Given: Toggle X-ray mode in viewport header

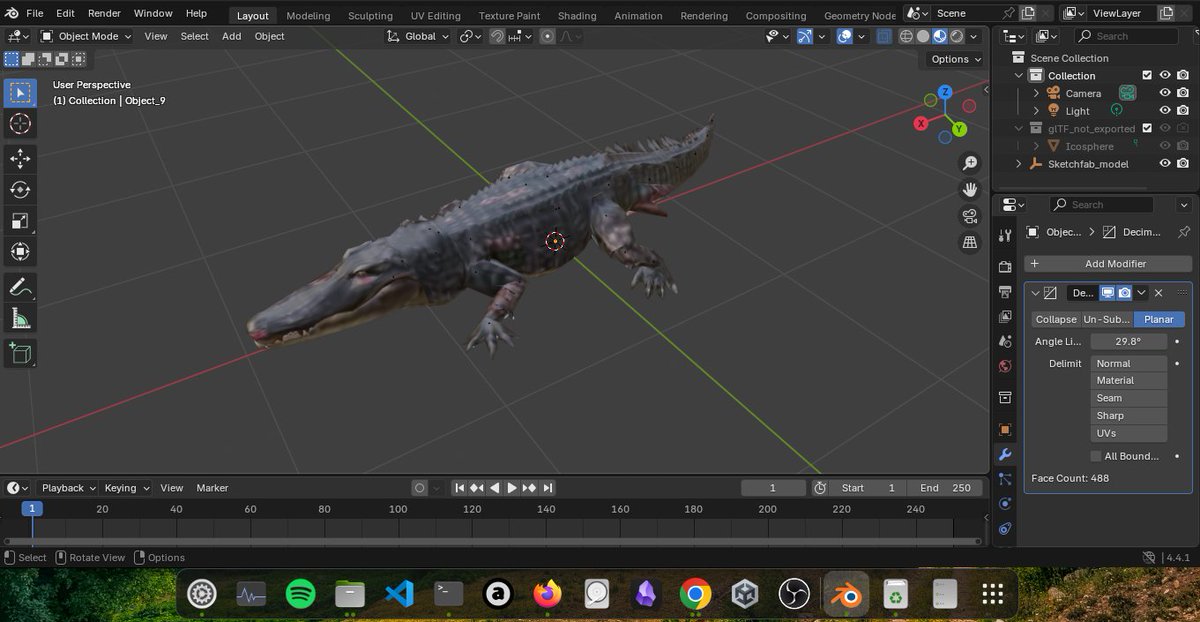Looking at the screenshot, I should tap(884, 36).
